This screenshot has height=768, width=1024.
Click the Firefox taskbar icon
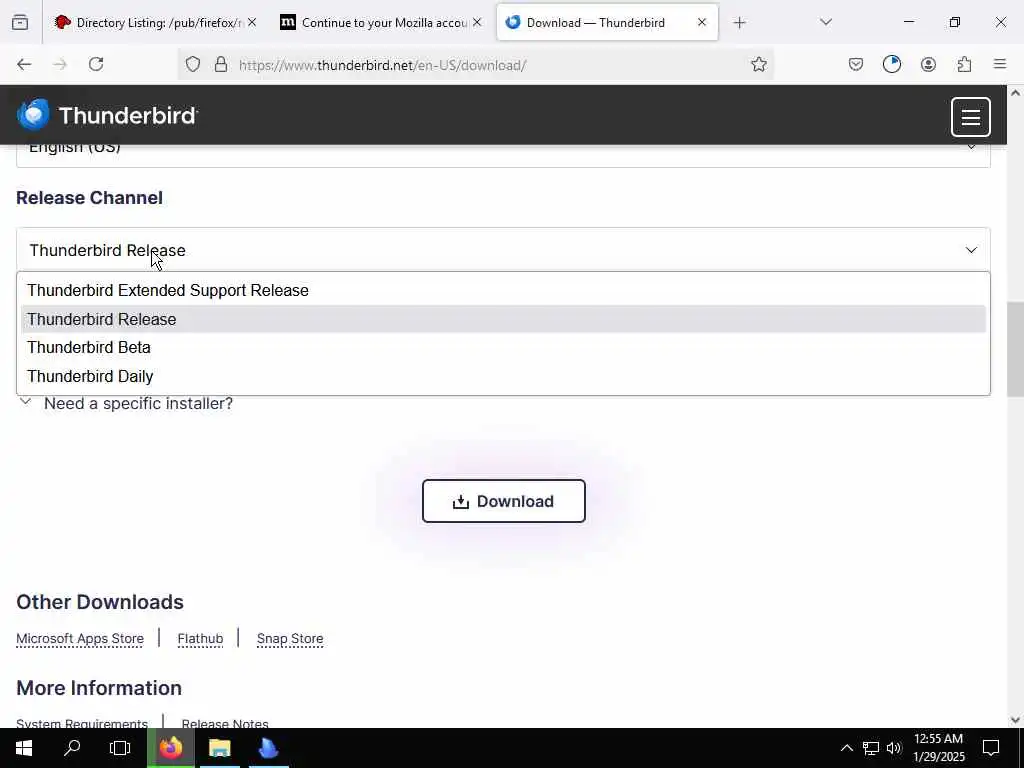[x=170, y=748]
